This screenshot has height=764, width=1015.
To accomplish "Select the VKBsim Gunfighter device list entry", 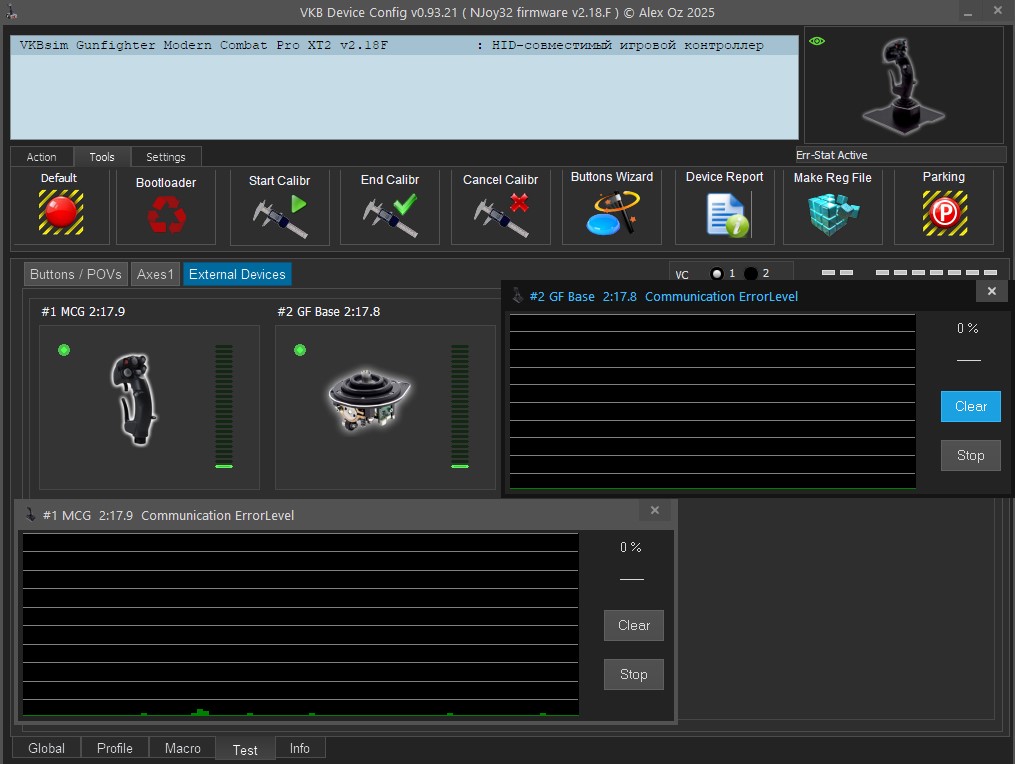I will (x=404, y=45).
